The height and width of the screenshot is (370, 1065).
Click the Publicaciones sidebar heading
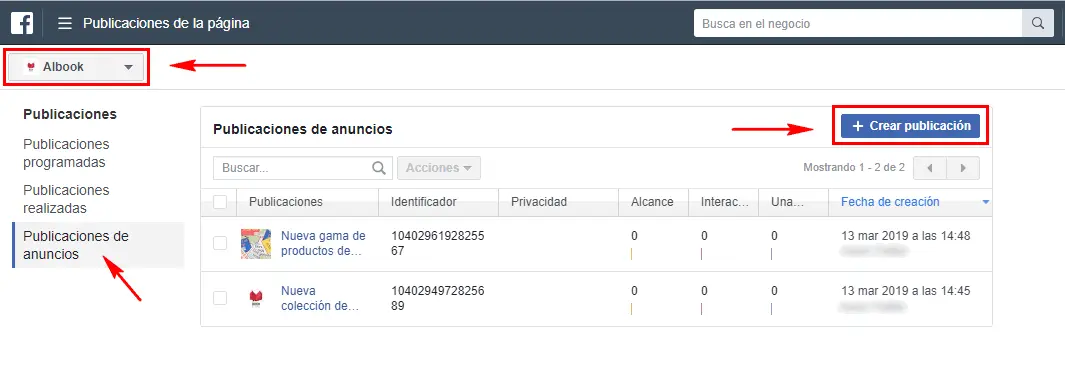[x=70, y=114]
